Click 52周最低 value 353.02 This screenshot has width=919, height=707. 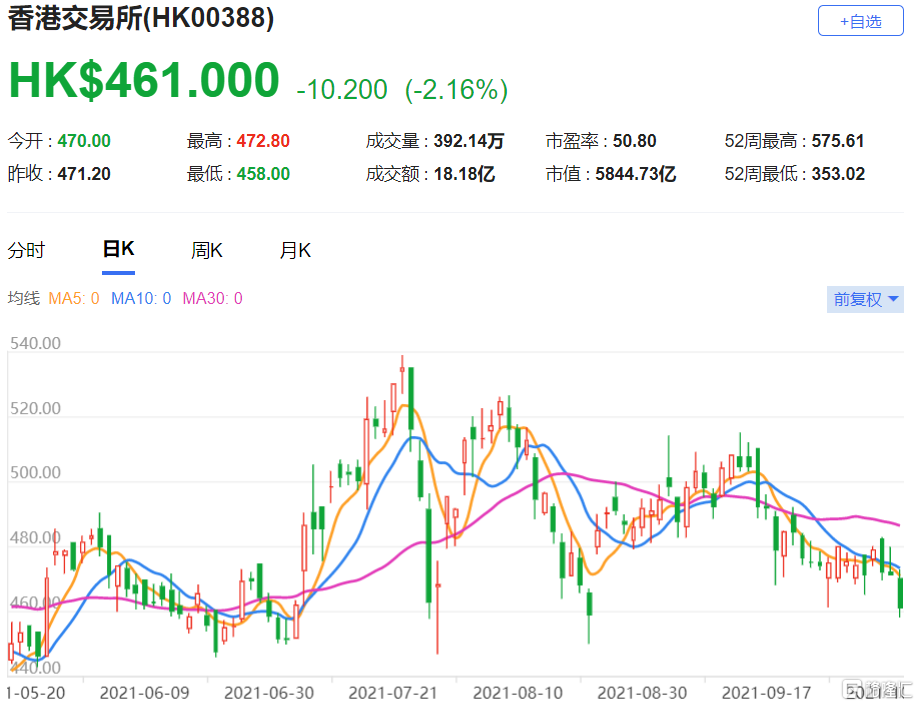pyautogui.click(x=838, y=174)
